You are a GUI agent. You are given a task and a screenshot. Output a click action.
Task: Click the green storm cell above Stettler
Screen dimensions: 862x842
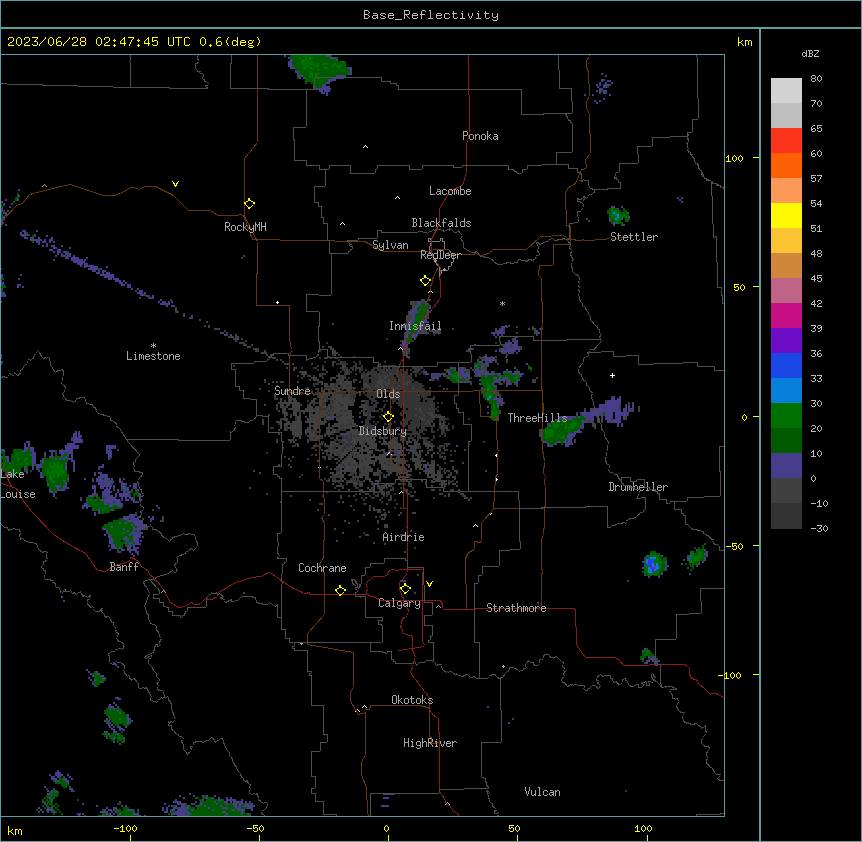click(x=618, y=215)
